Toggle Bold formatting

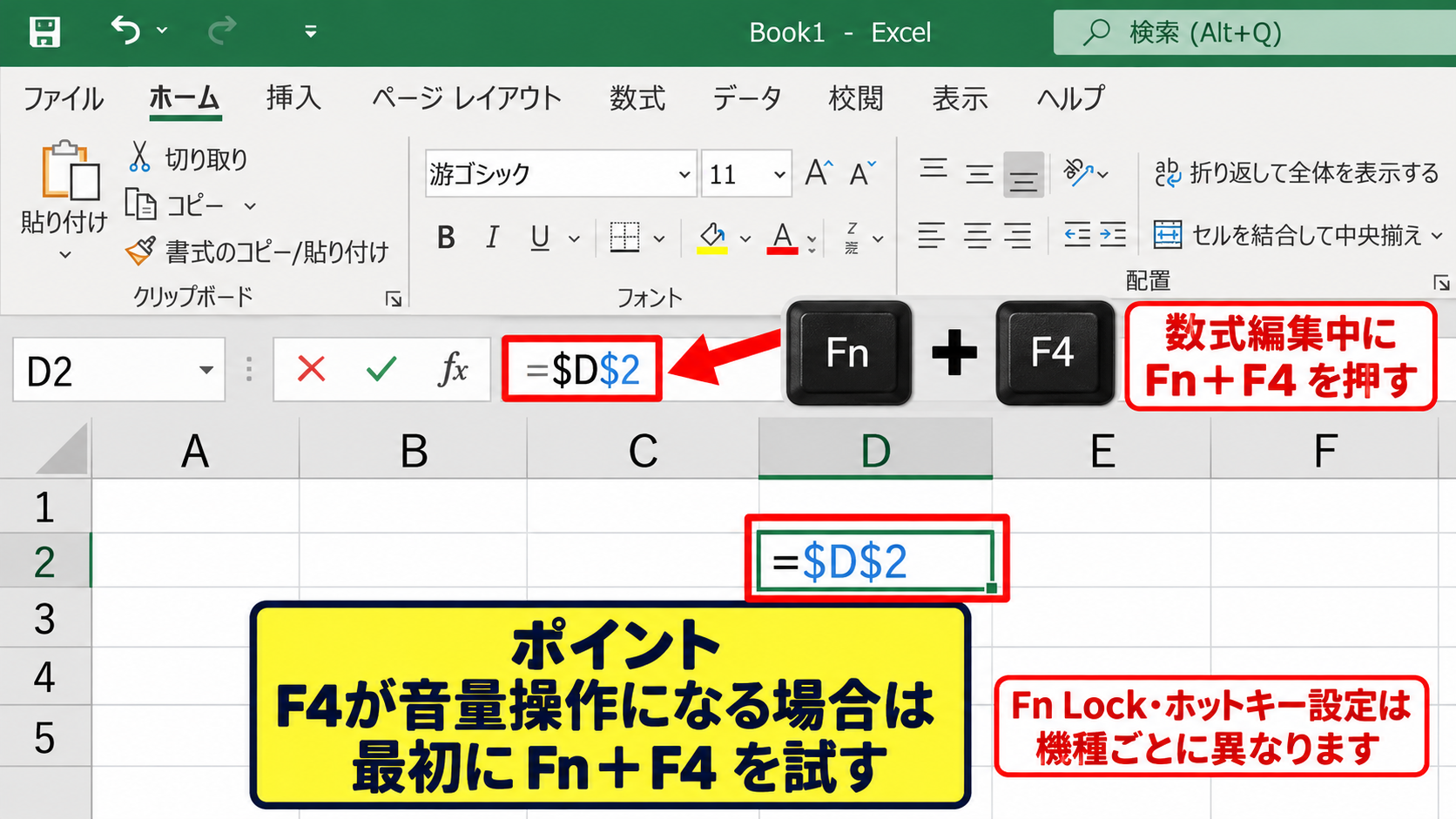pos(446,237)
